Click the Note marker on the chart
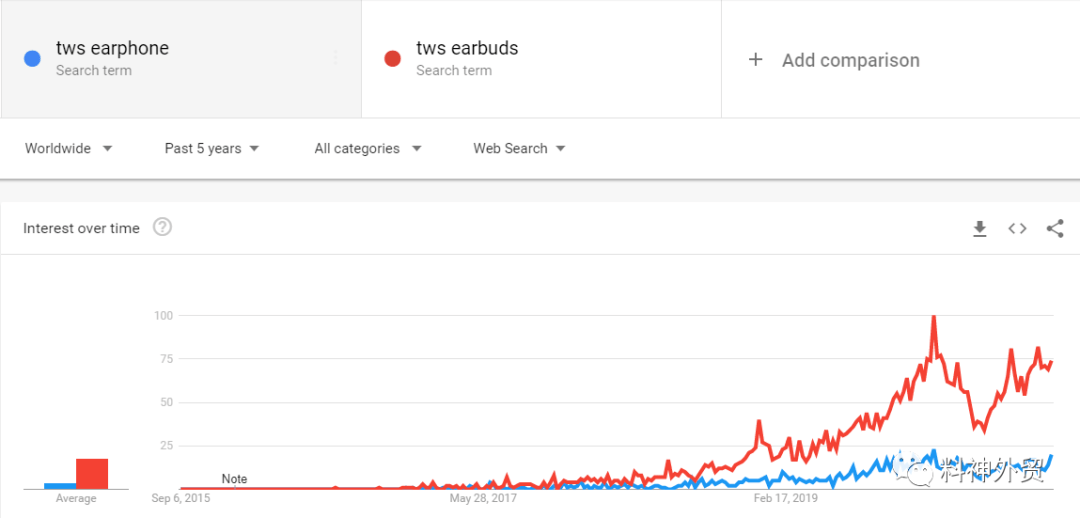Image resolution: width=1080 pixels, height=518 pixels. (234, 479)
